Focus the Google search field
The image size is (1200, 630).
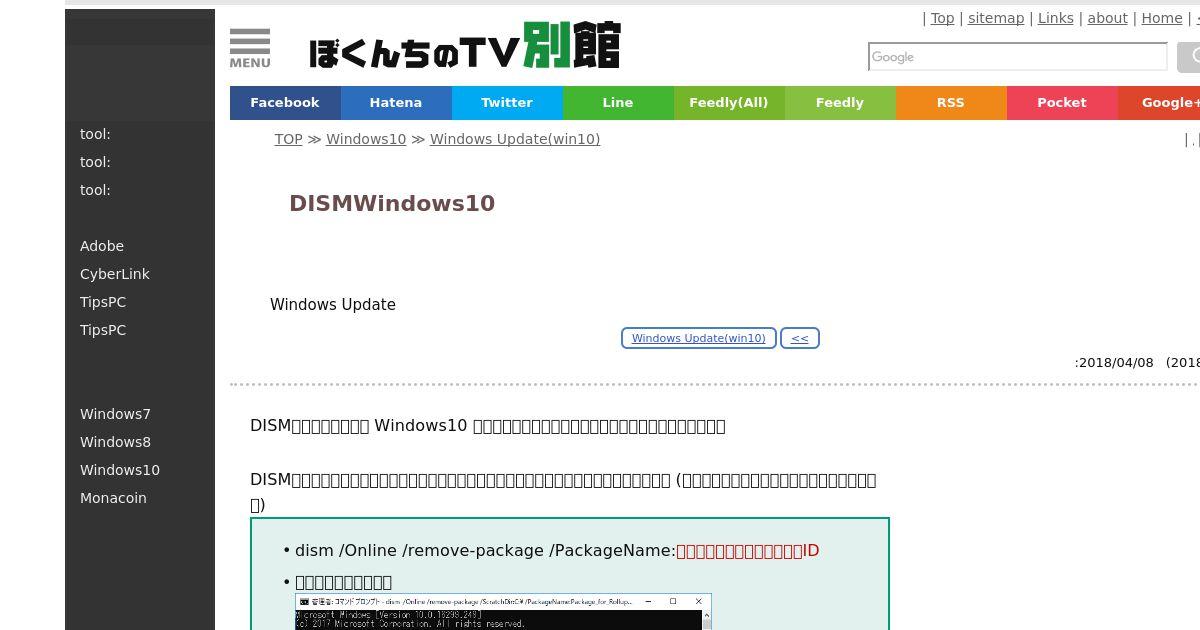pyautogui.click(x=1018, y=57)
